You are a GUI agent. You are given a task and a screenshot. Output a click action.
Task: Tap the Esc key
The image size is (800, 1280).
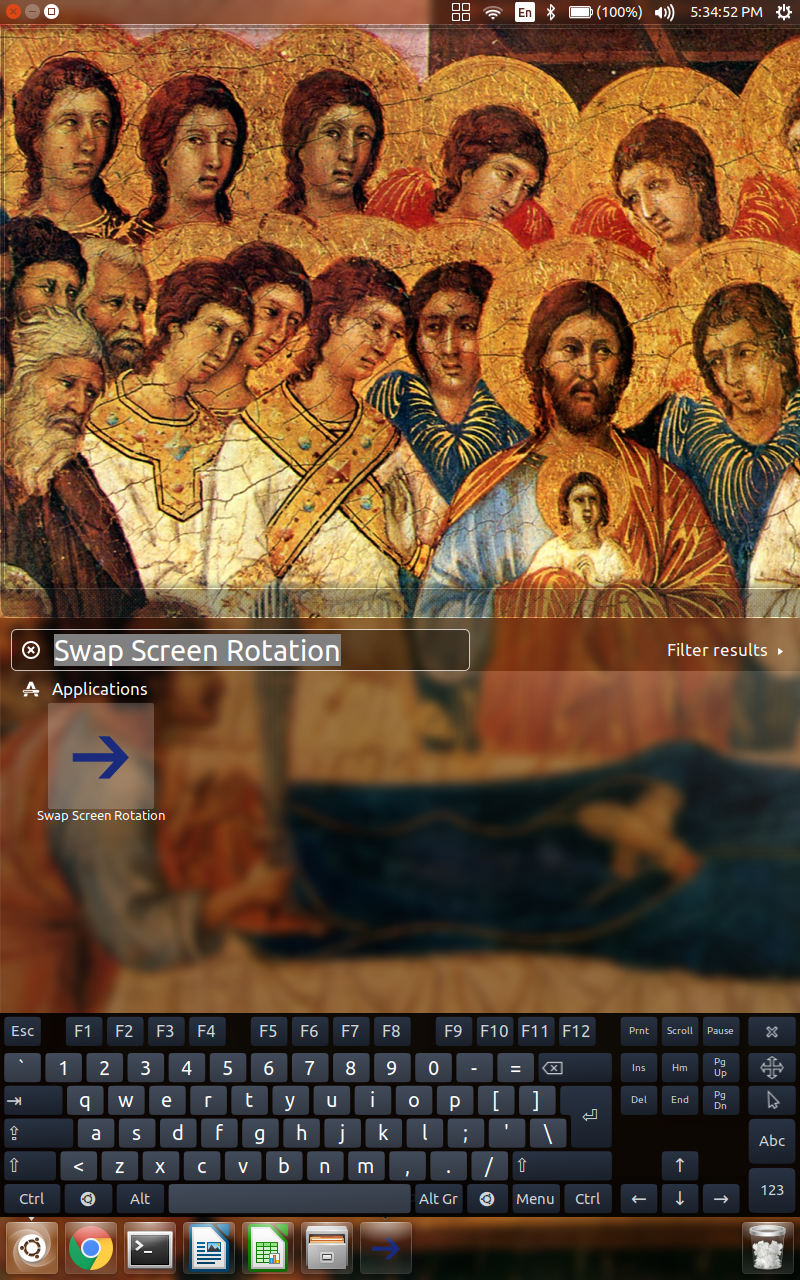(22, 1031)
